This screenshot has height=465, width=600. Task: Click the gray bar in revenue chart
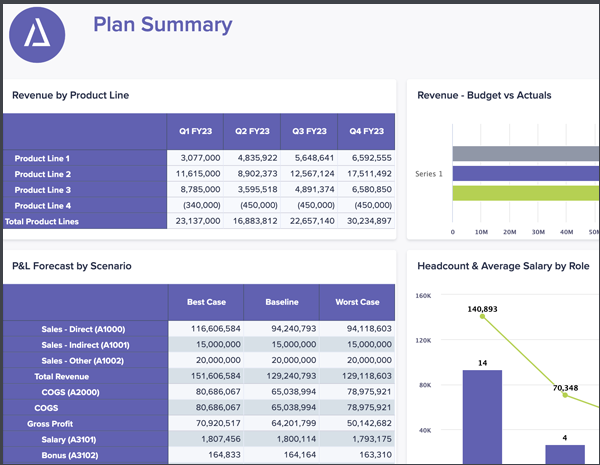[526, 153]
